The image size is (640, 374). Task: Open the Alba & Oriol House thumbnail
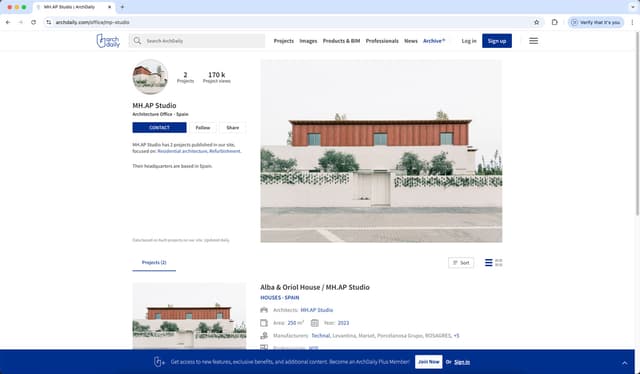tap(189, 316)
